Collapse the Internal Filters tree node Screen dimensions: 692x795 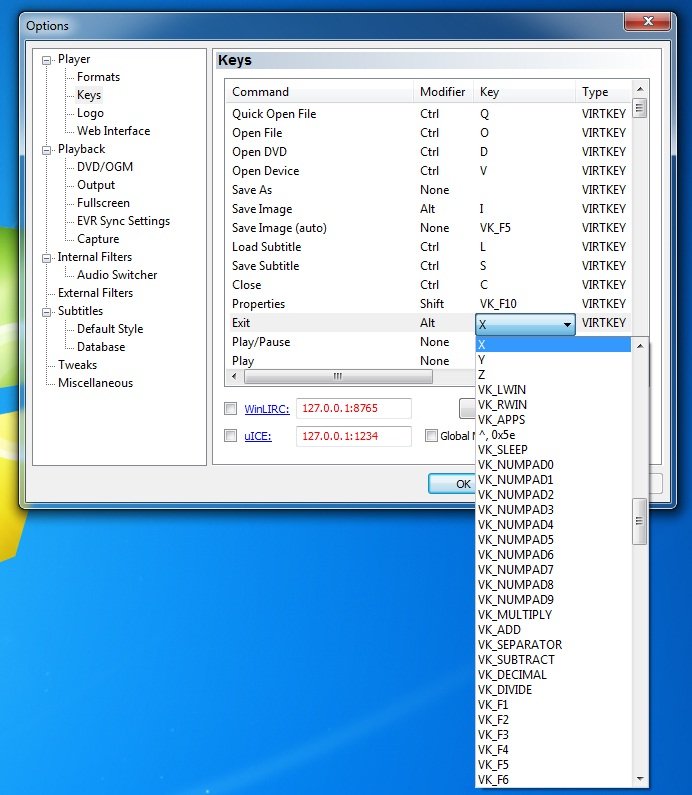pyautogui.click(x=47, y=258)
